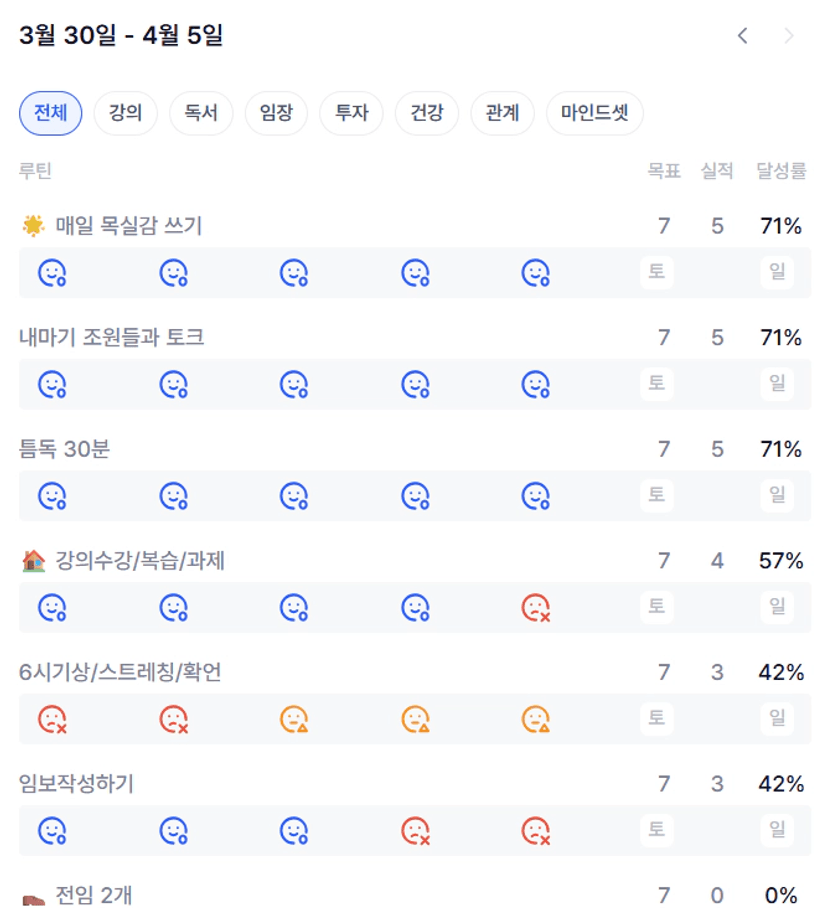Click first red face for 6시기상/스트레칭/확언
Viewport: 827px width, 908px height.
[52, 719]
